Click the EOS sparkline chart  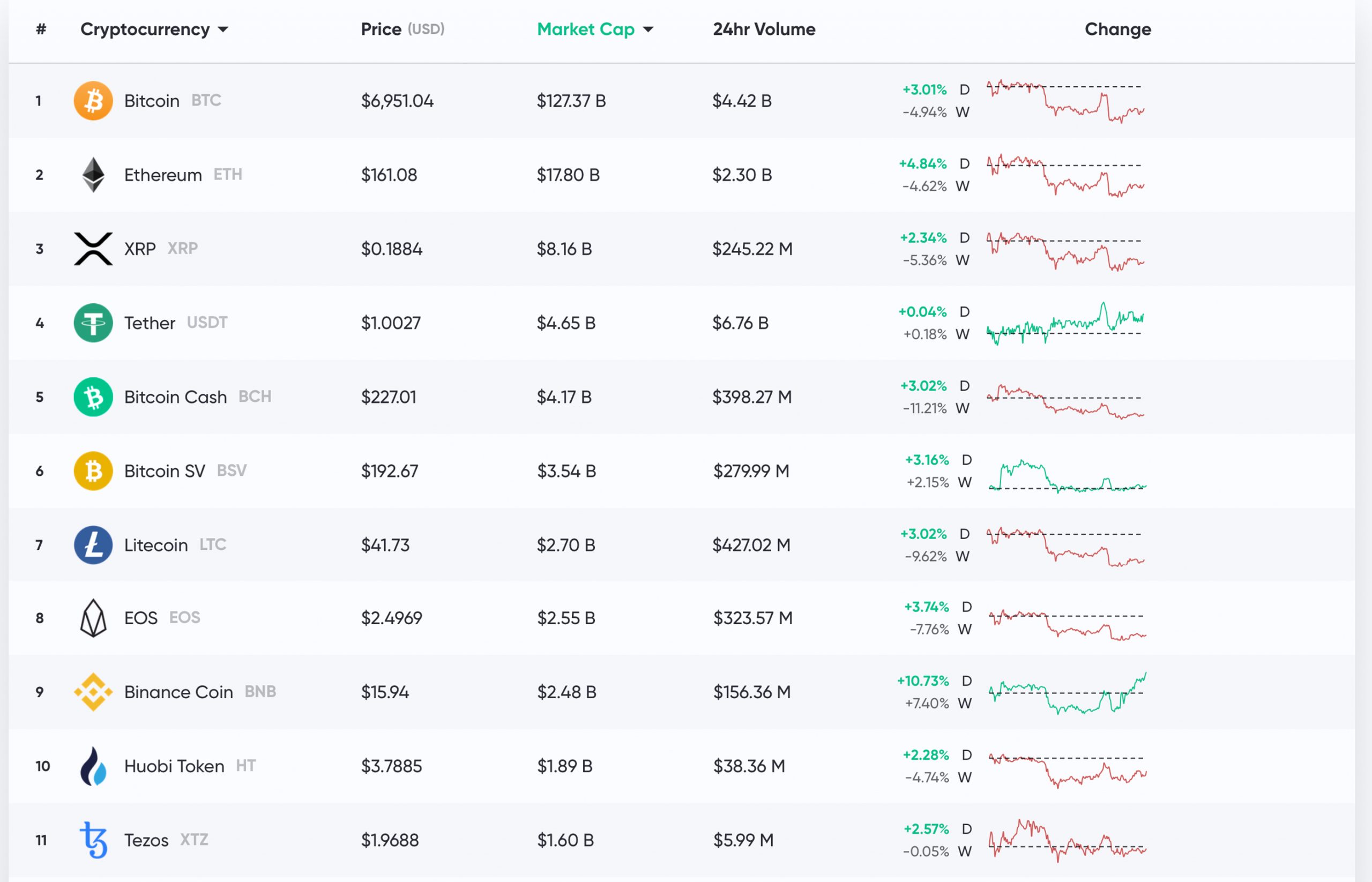1068,624
